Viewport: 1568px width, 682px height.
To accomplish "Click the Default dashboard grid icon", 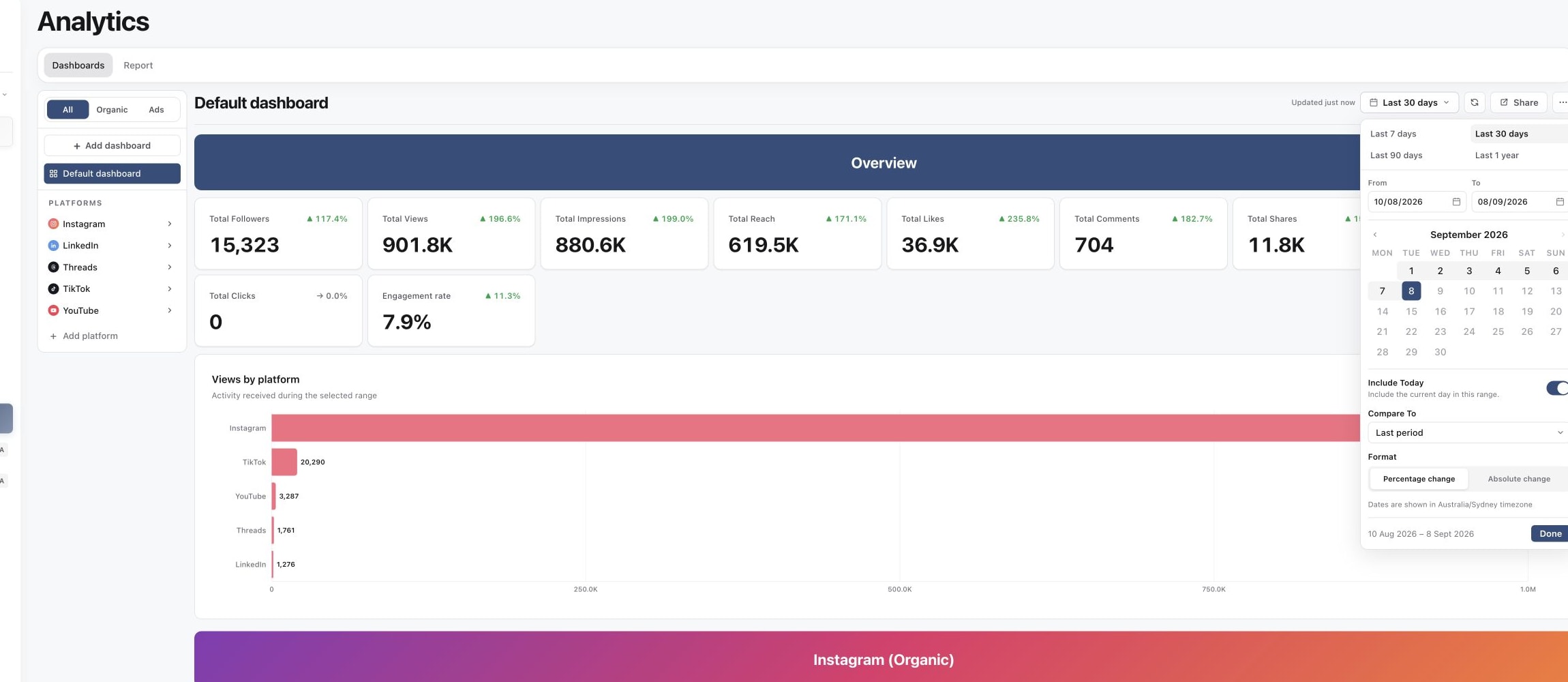I will [x=53, y=174].
